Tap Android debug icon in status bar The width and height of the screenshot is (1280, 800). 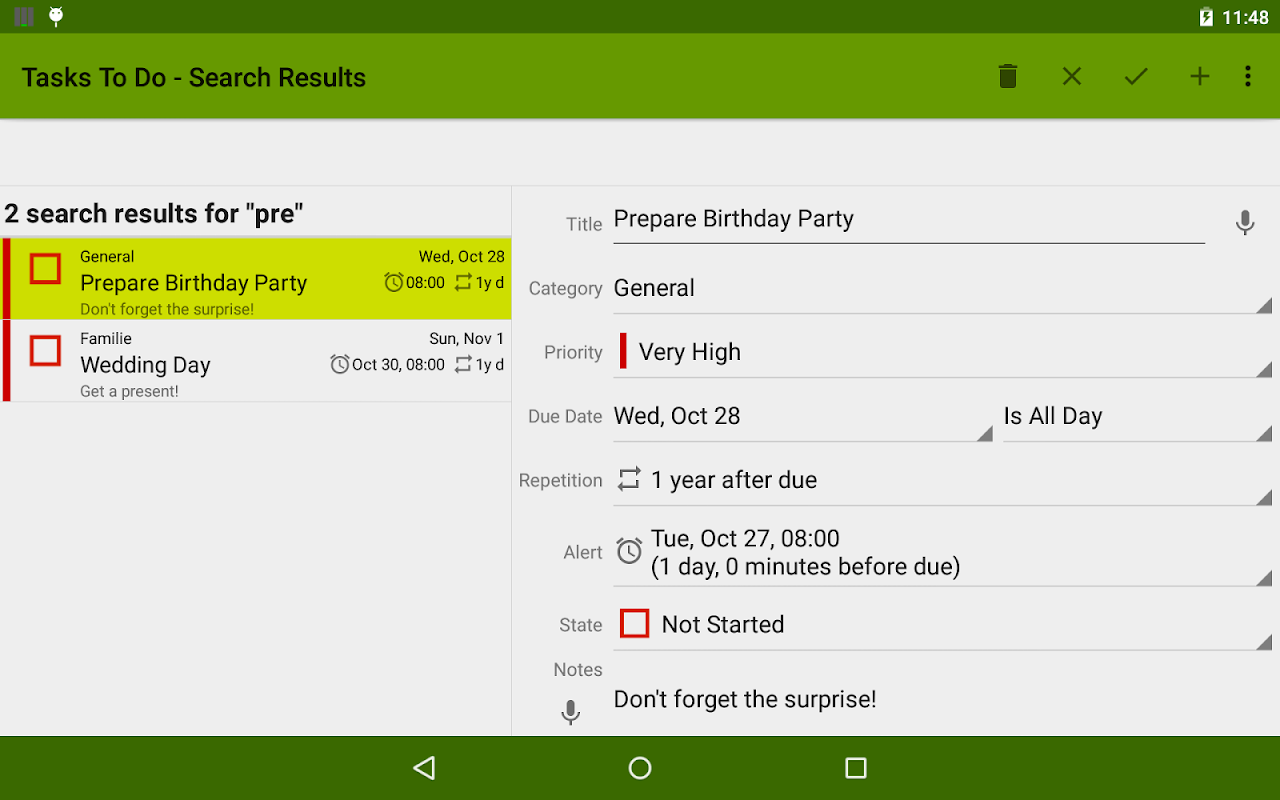pos(56,16)
